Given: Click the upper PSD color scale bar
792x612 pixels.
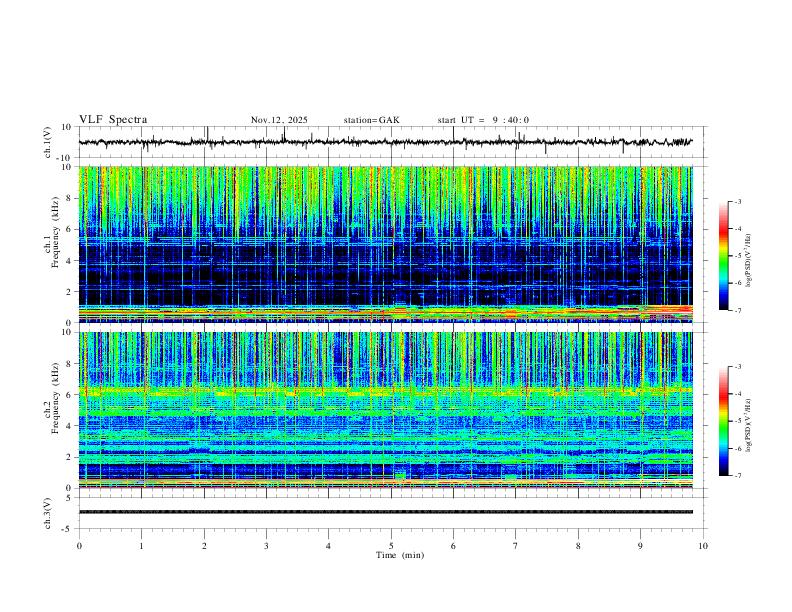Looking at the screenshot, I should pyautogui.click(x=723, y=256).
